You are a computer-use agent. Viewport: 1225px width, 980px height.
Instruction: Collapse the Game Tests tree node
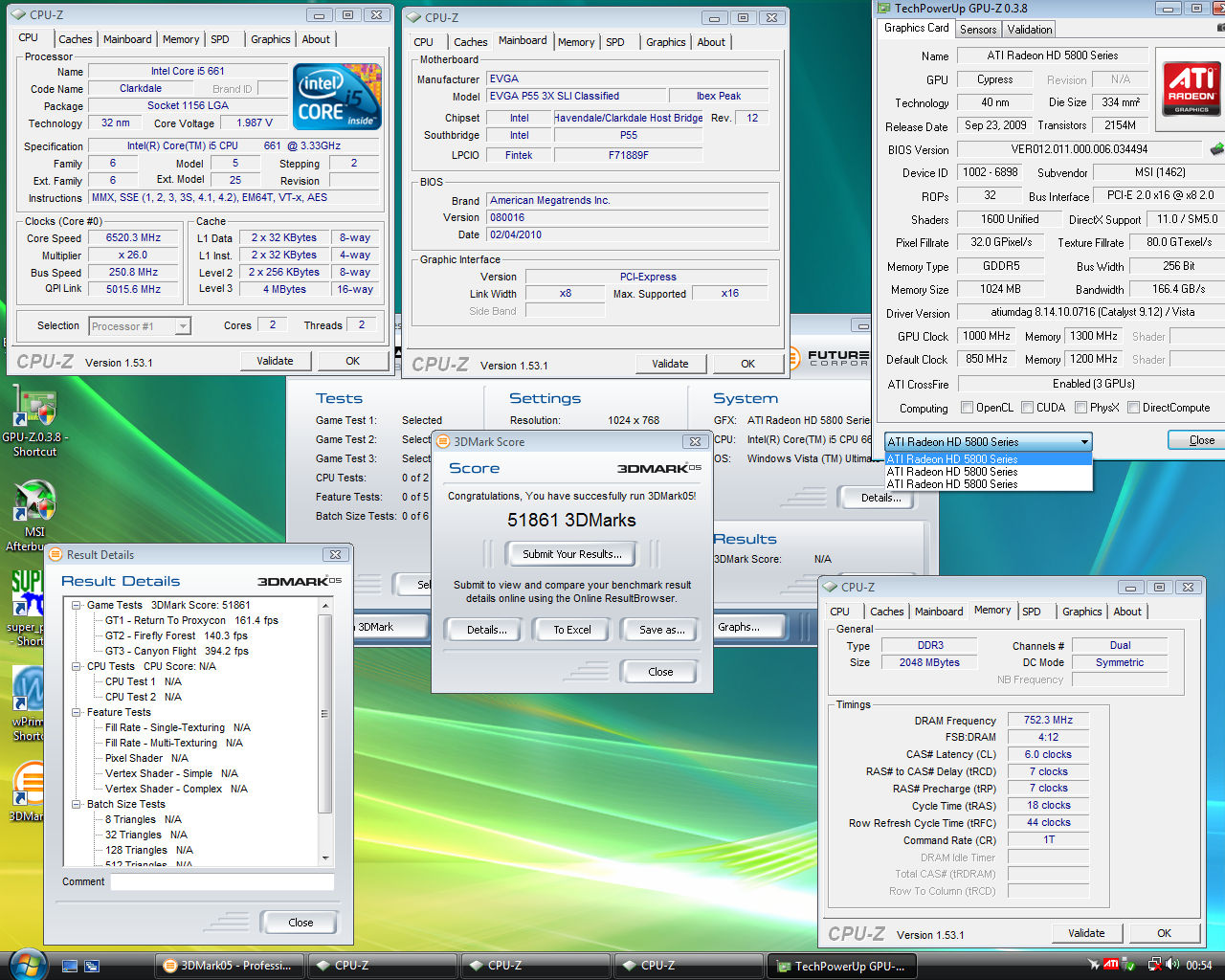(77, 605)
